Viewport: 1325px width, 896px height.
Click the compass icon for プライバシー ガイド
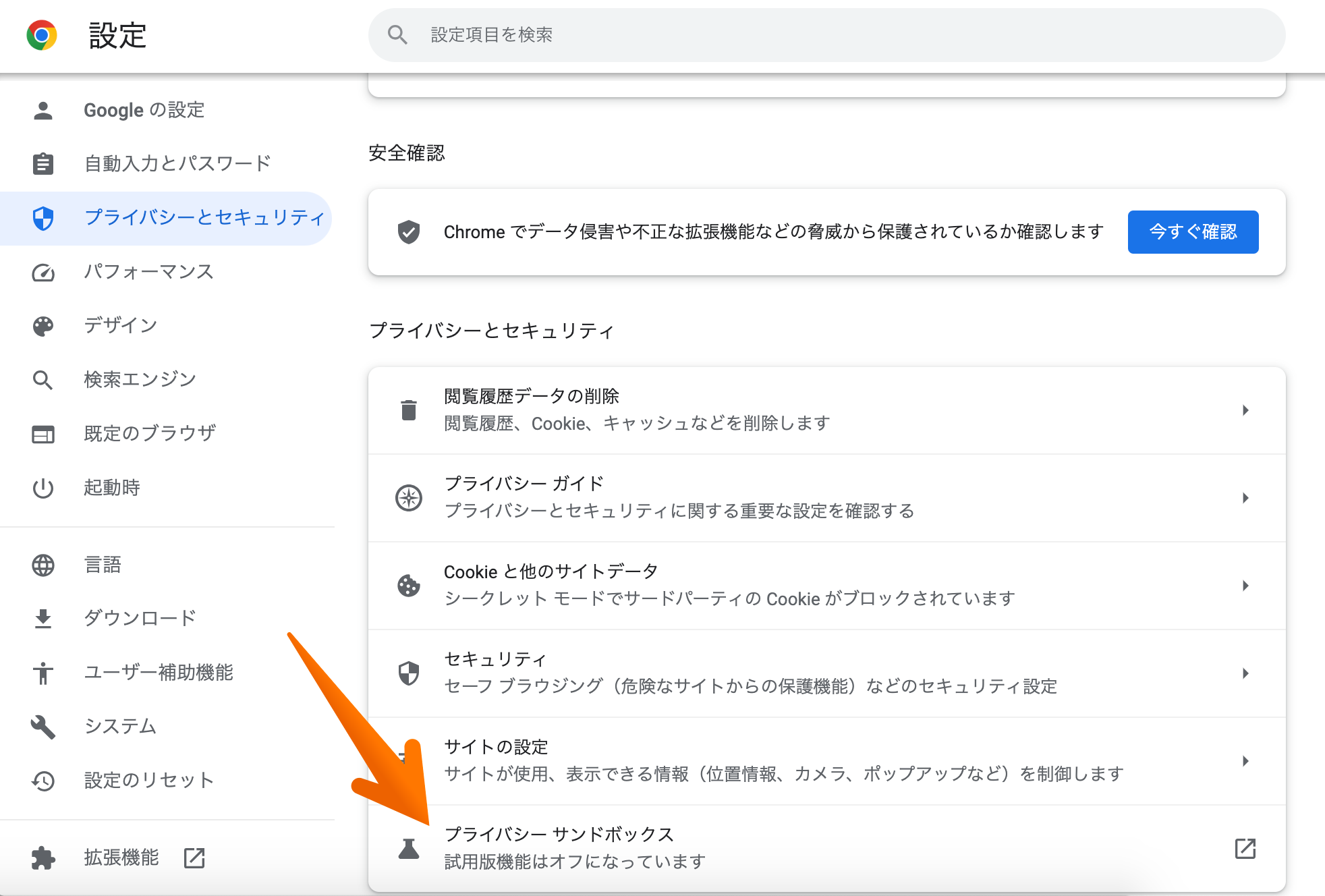click(408, 498)
